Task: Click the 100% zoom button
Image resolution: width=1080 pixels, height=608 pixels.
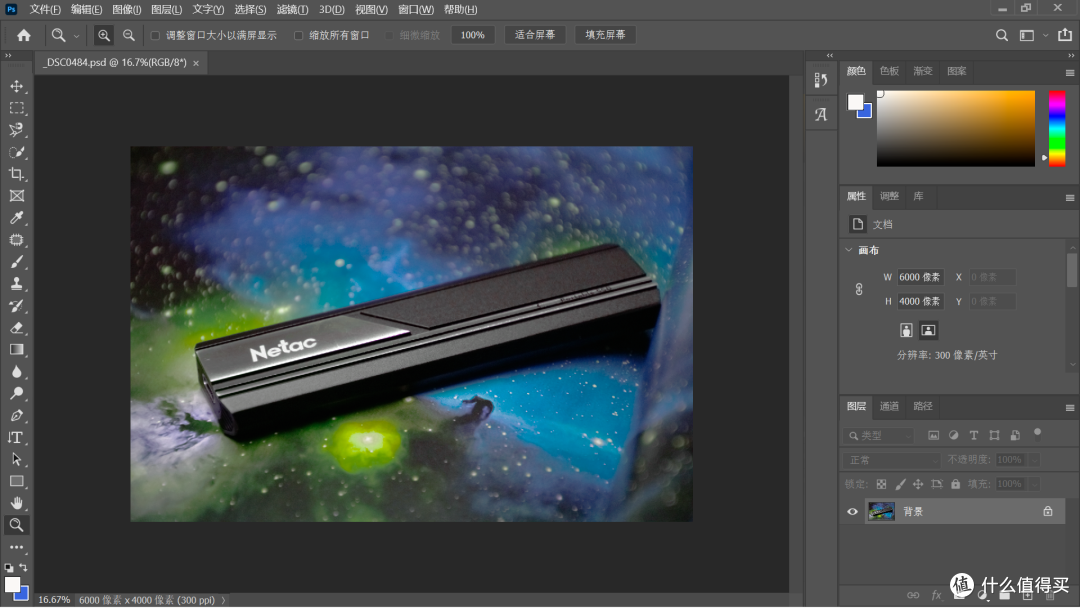Action: pos(472,35)
